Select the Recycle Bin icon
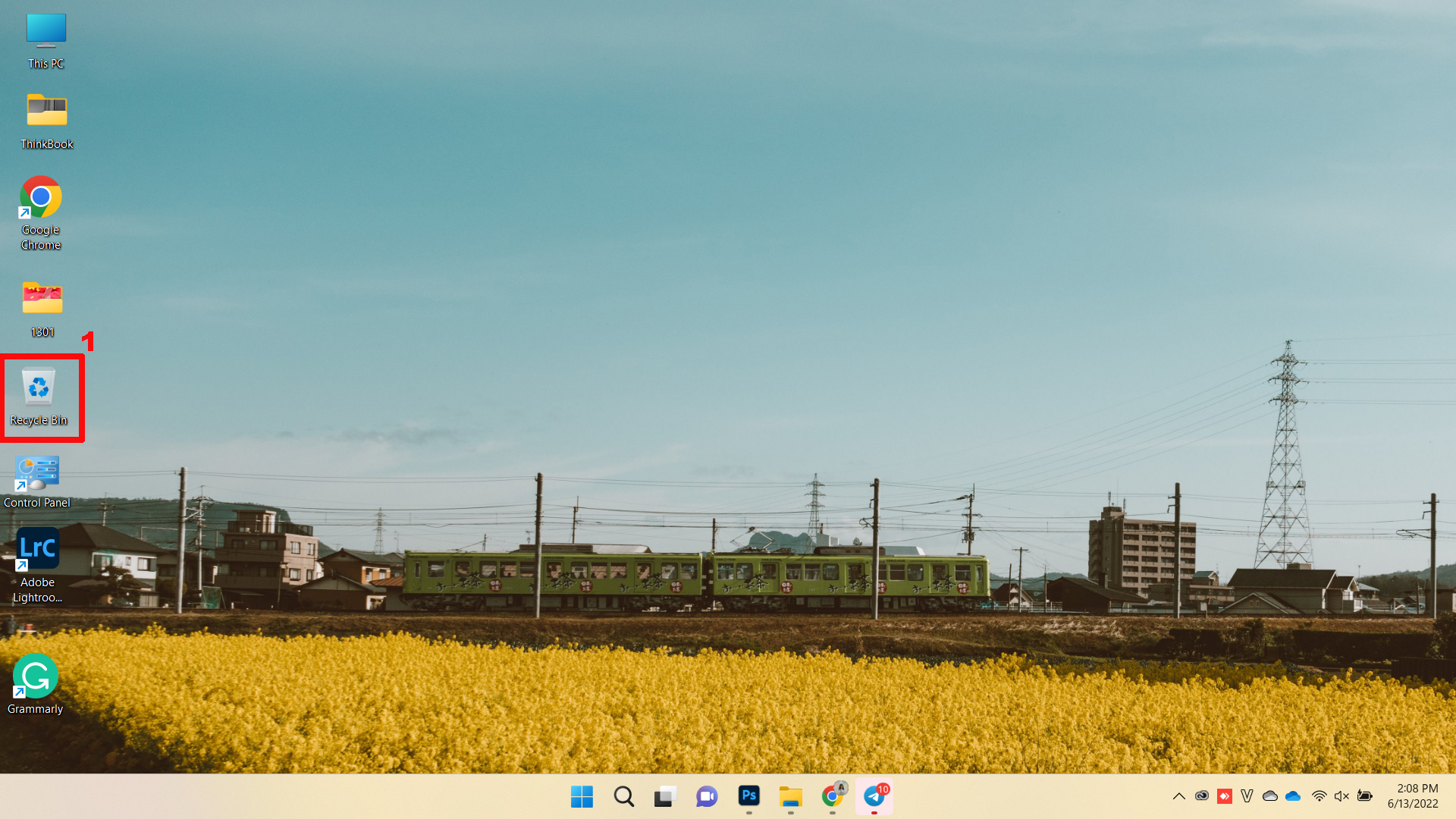 39,397
